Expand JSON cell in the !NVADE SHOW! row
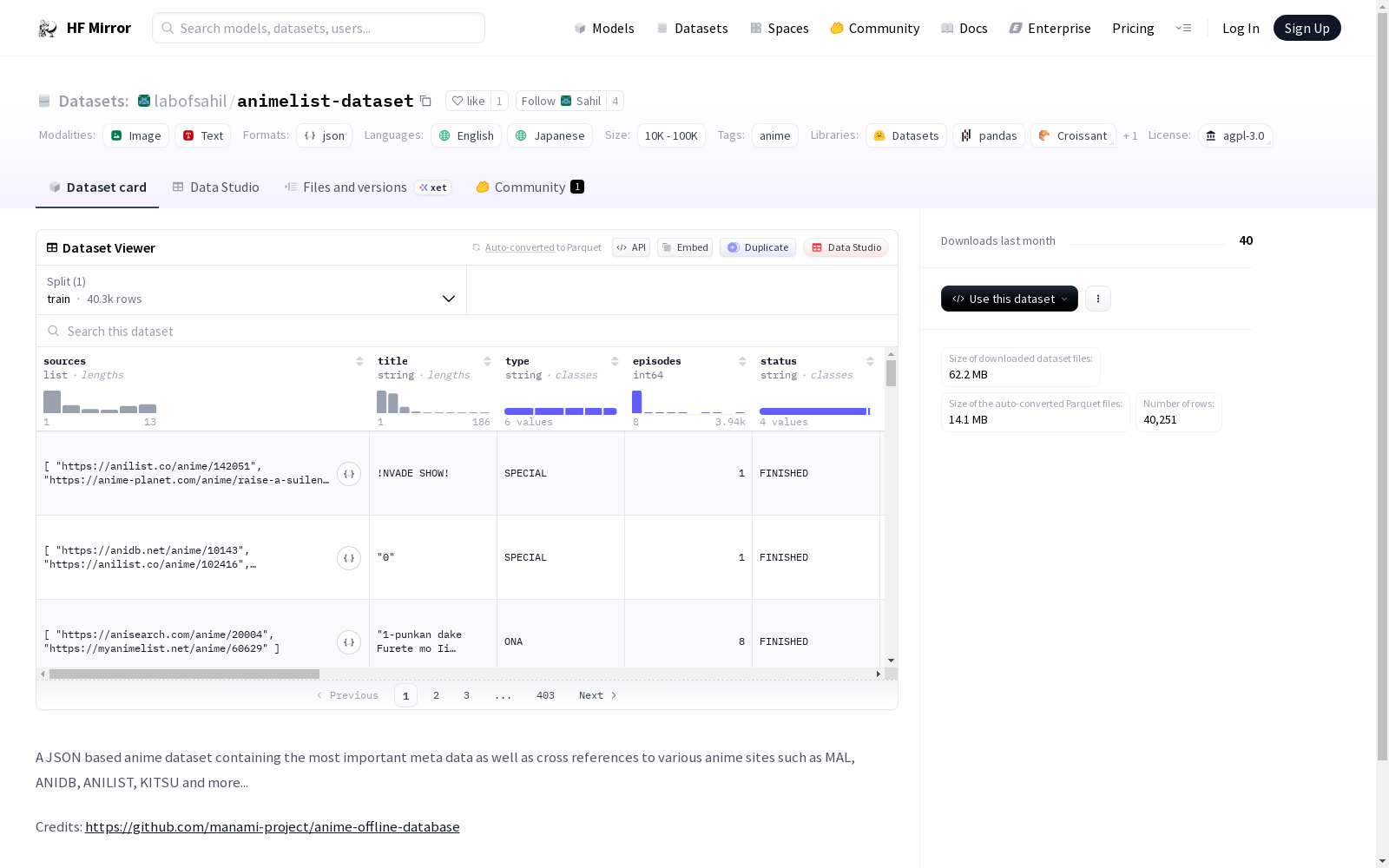The image size is (1389, 868). point(349,474)
